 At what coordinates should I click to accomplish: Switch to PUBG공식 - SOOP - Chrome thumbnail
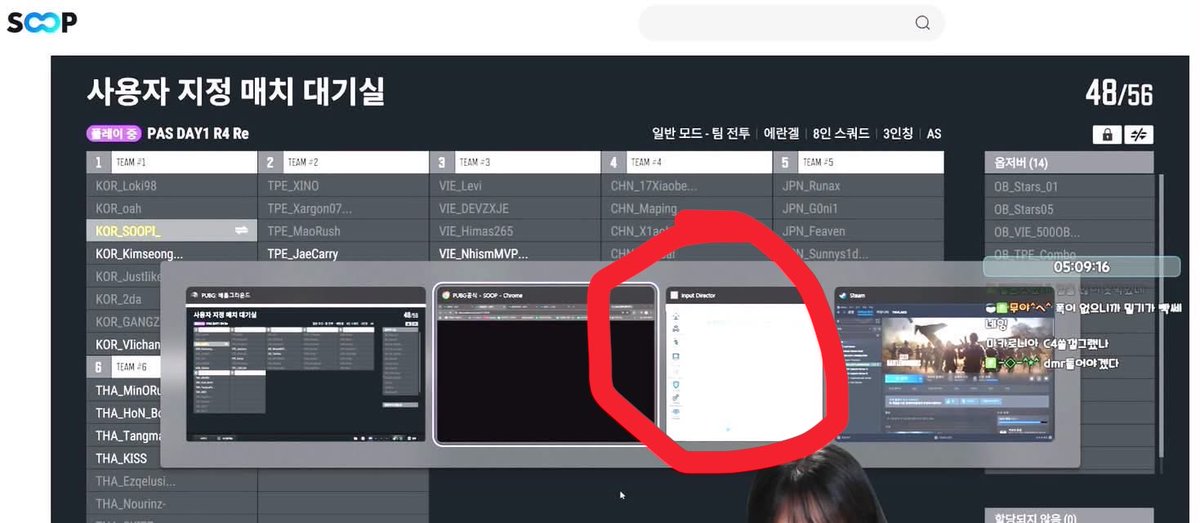point(546,366)
